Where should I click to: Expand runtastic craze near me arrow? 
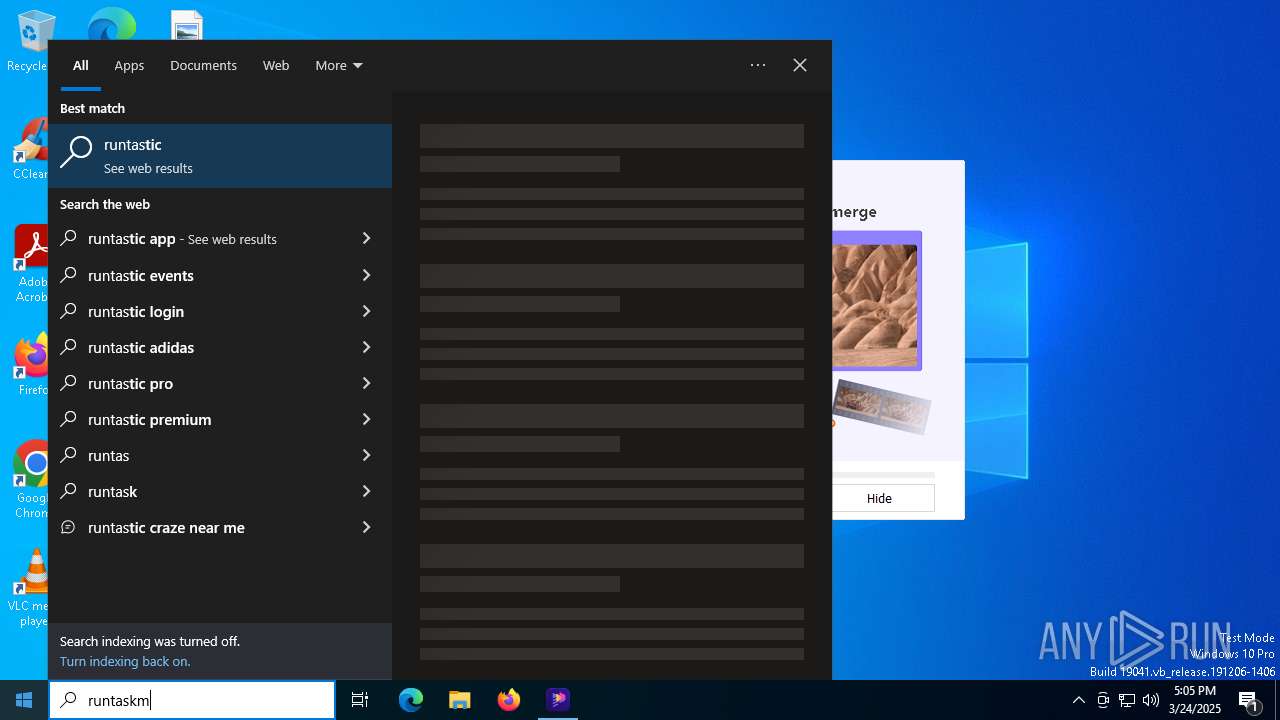[x=366, y=527]
